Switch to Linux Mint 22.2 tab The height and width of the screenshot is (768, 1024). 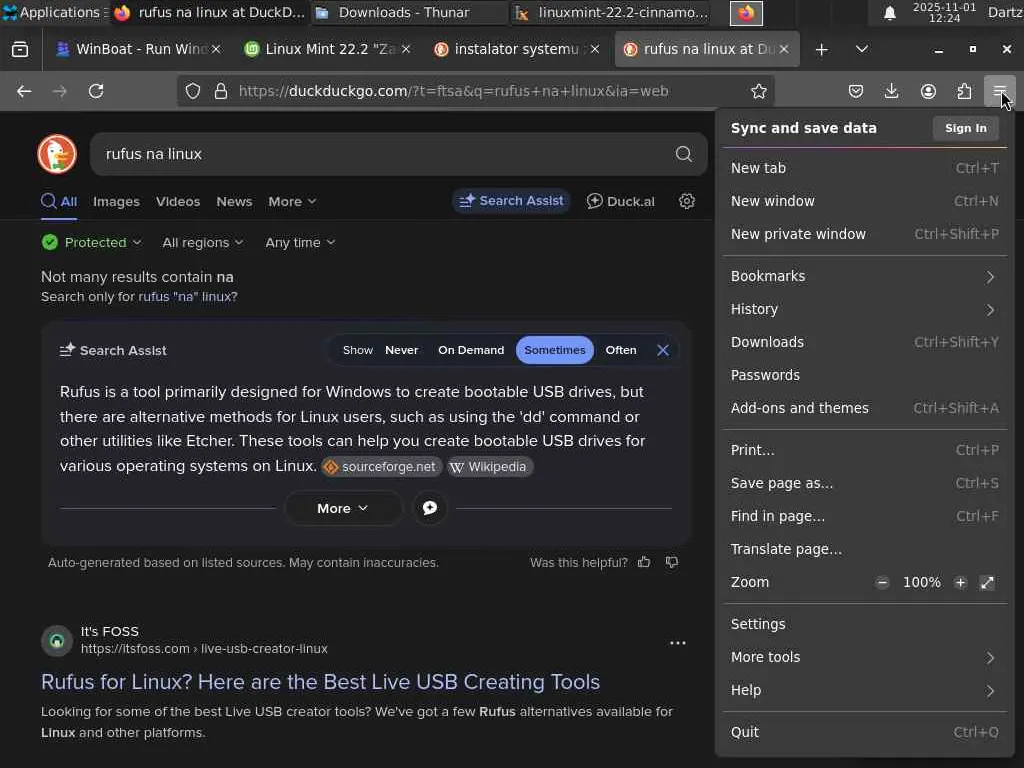pos(327,50)
